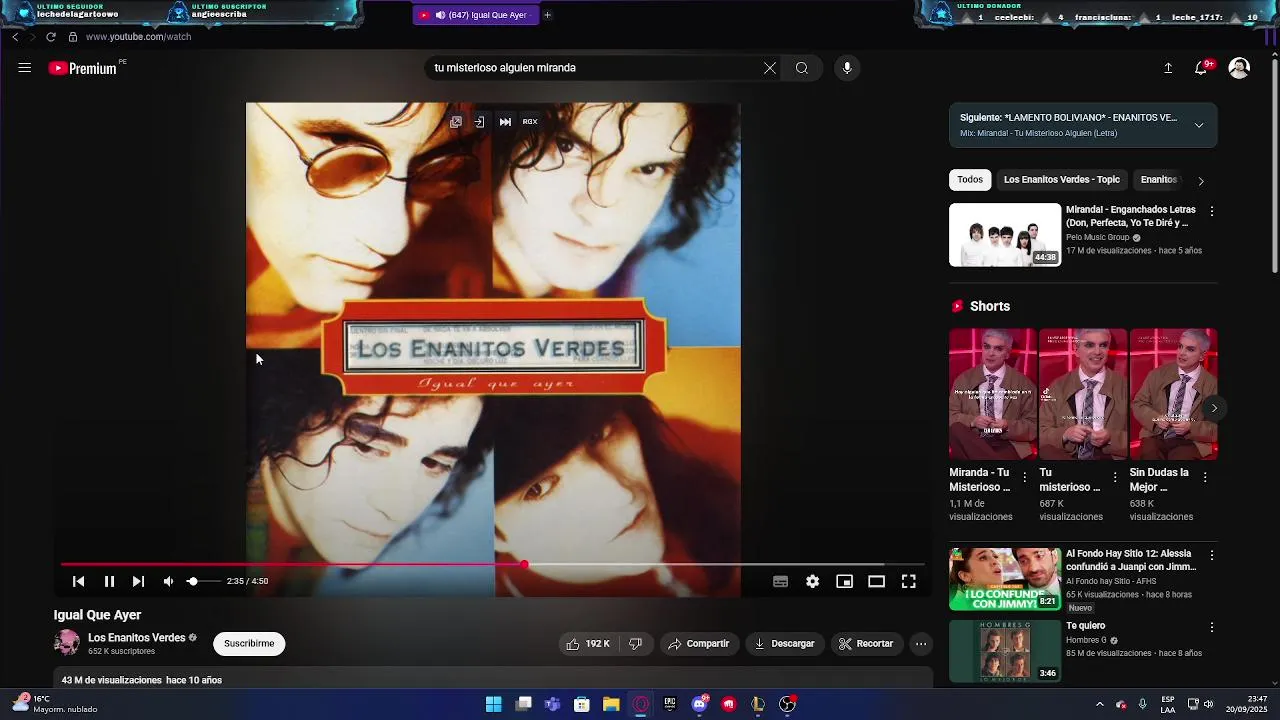Show next Shorts with arrow button
Image resolution: width=1280 pixels, height=720 pixels.
pyautogui.click(x=1214, y=408)
